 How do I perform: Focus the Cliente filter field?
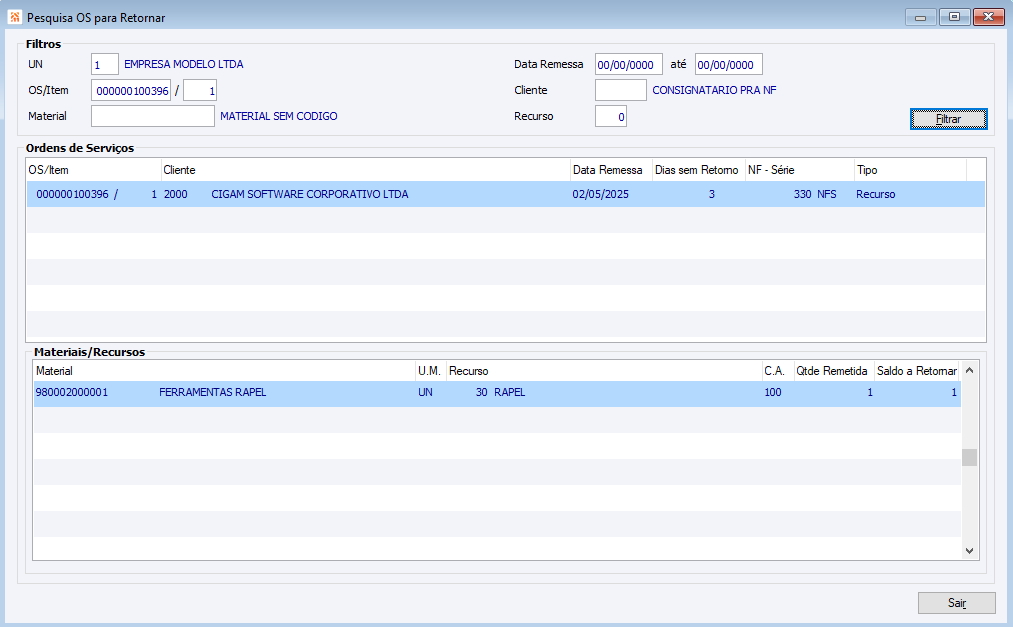click(x=620, y=90)
